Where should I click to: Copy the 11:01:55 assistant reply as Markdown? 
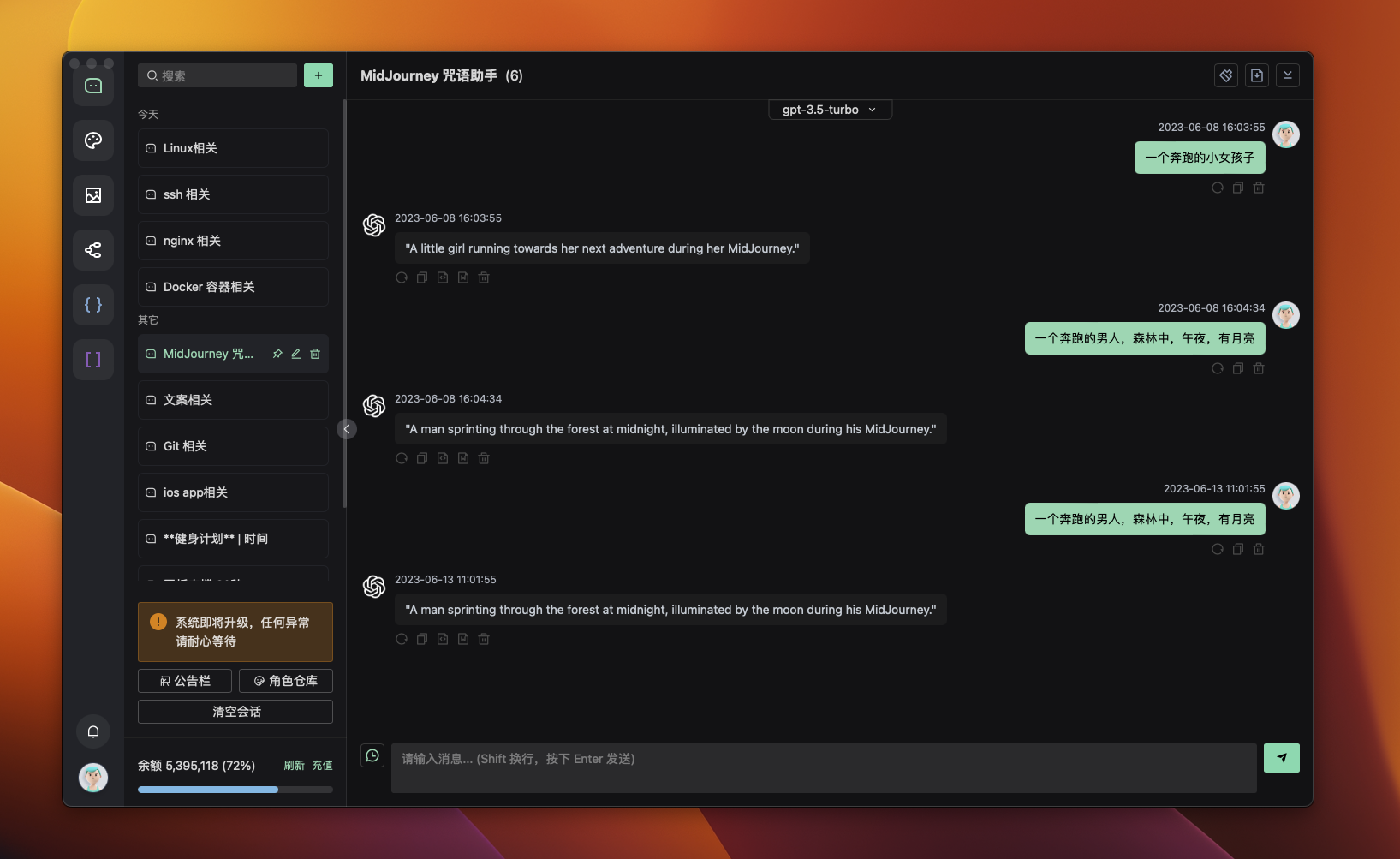tap(463, 639)
